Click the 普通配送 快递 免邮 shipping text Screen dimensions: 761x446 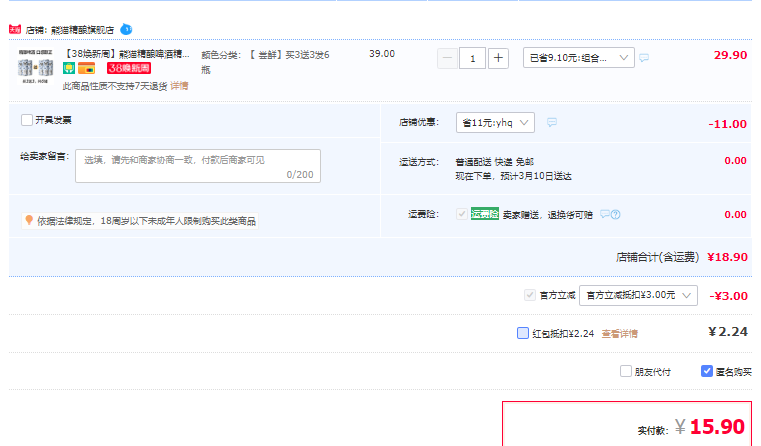495,162
